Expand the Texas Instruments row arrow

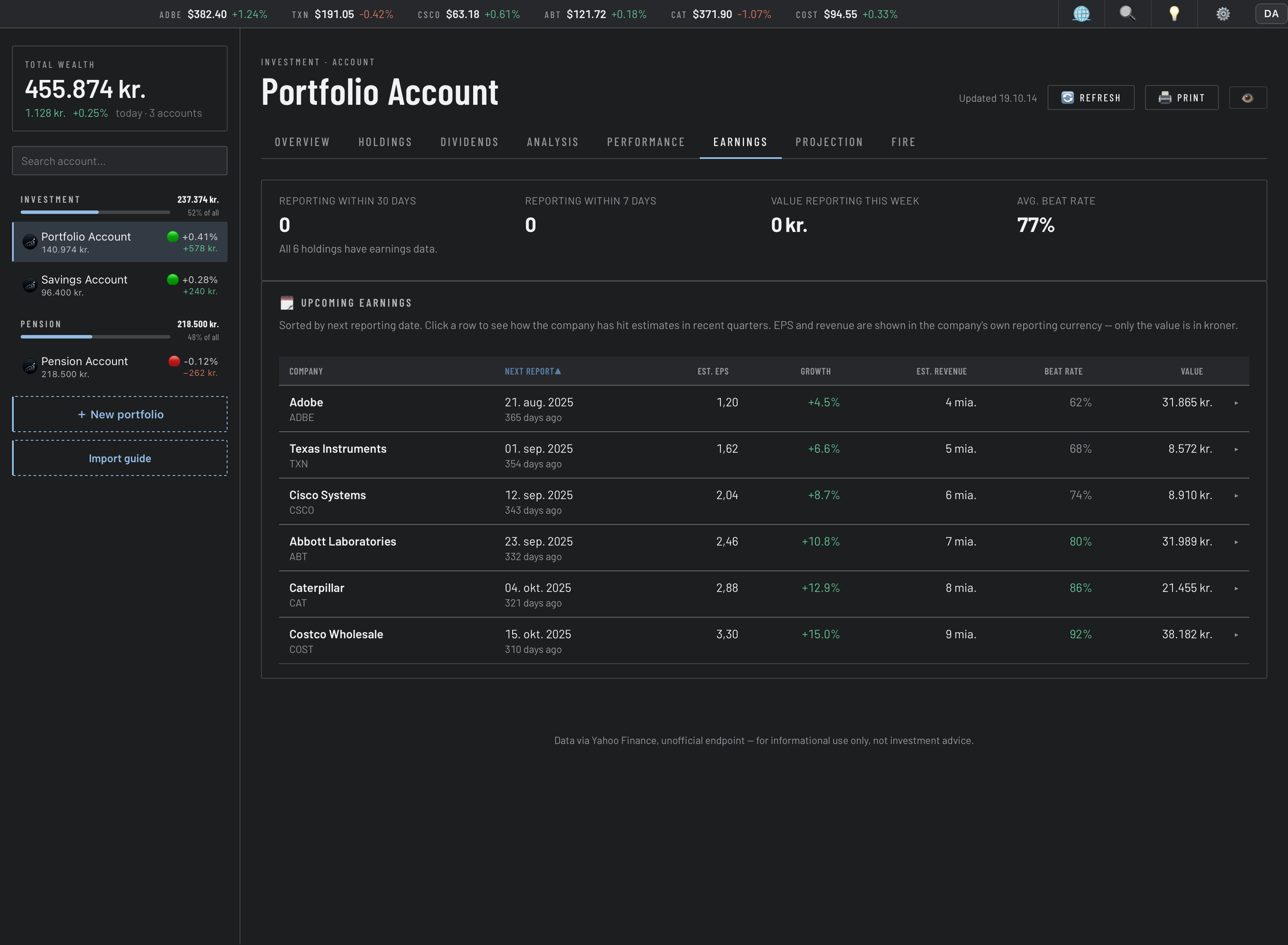coord(1236,450)
